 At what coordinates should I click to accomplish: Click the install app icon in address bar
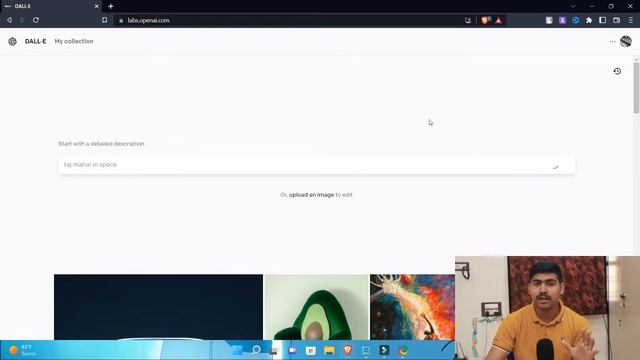pos(468,20)
